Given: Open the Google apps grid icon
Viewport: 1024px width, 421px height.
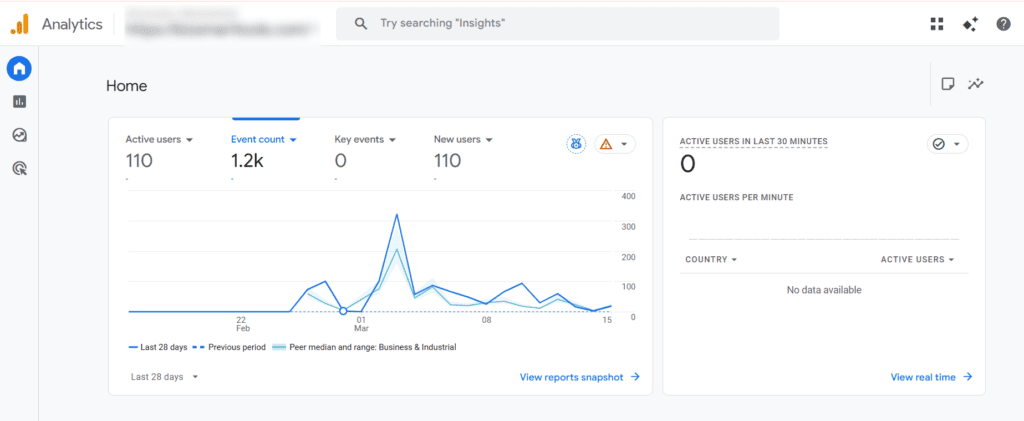Looking at the screenshot, I should pyautogui.click(x=936, y=24).
